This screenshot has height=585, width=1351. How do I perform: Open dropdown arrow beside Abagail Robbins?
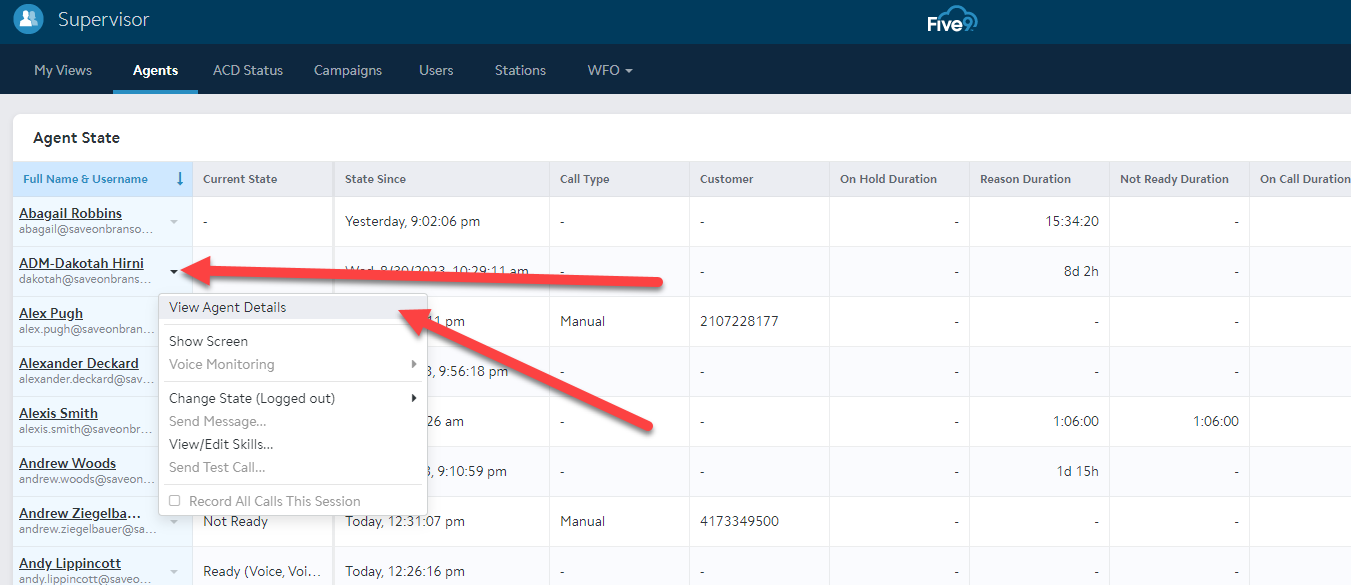tap(174, 221)
